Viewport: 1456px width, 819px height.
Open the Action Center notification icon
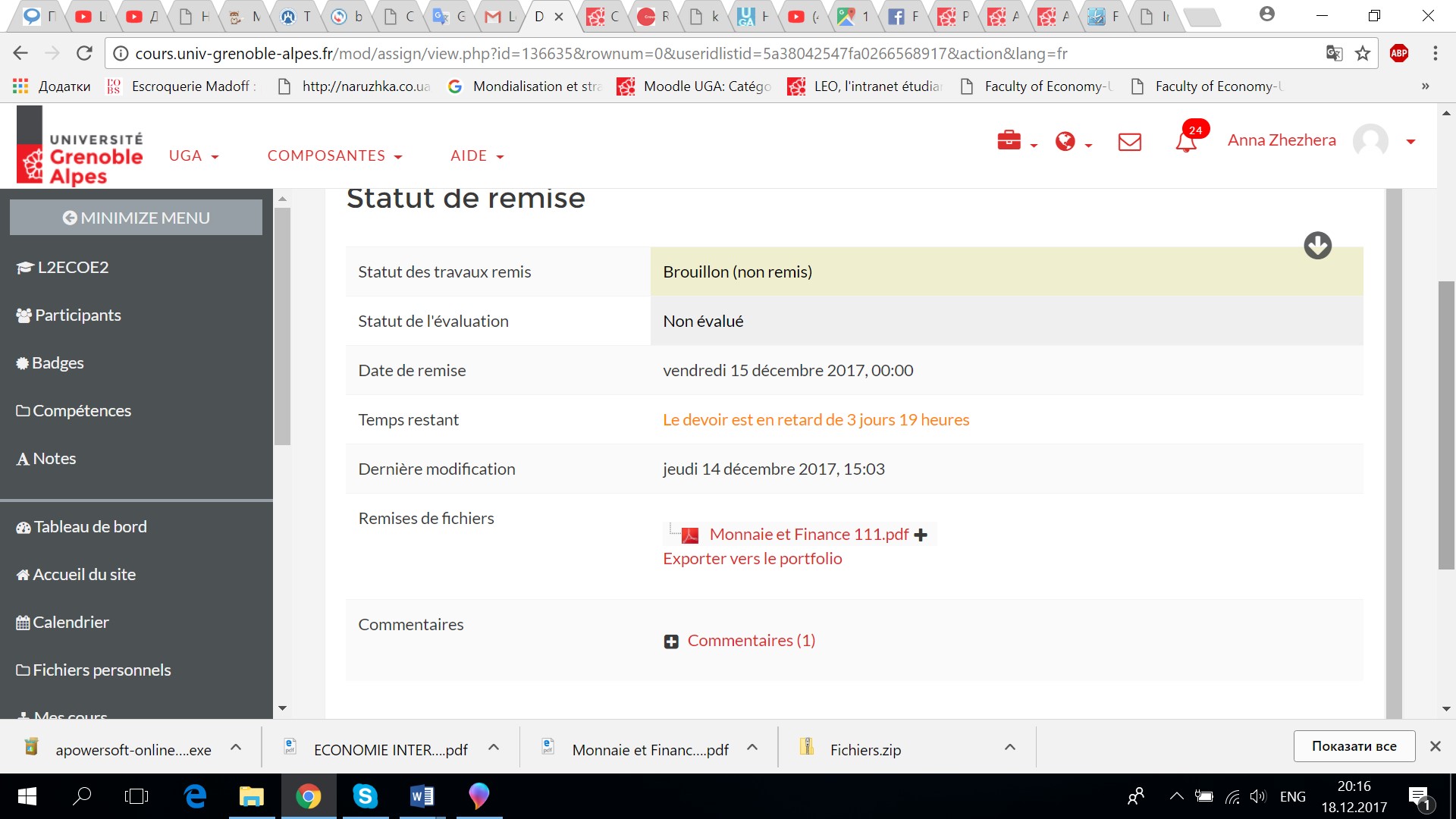[x=1419, y=798]
